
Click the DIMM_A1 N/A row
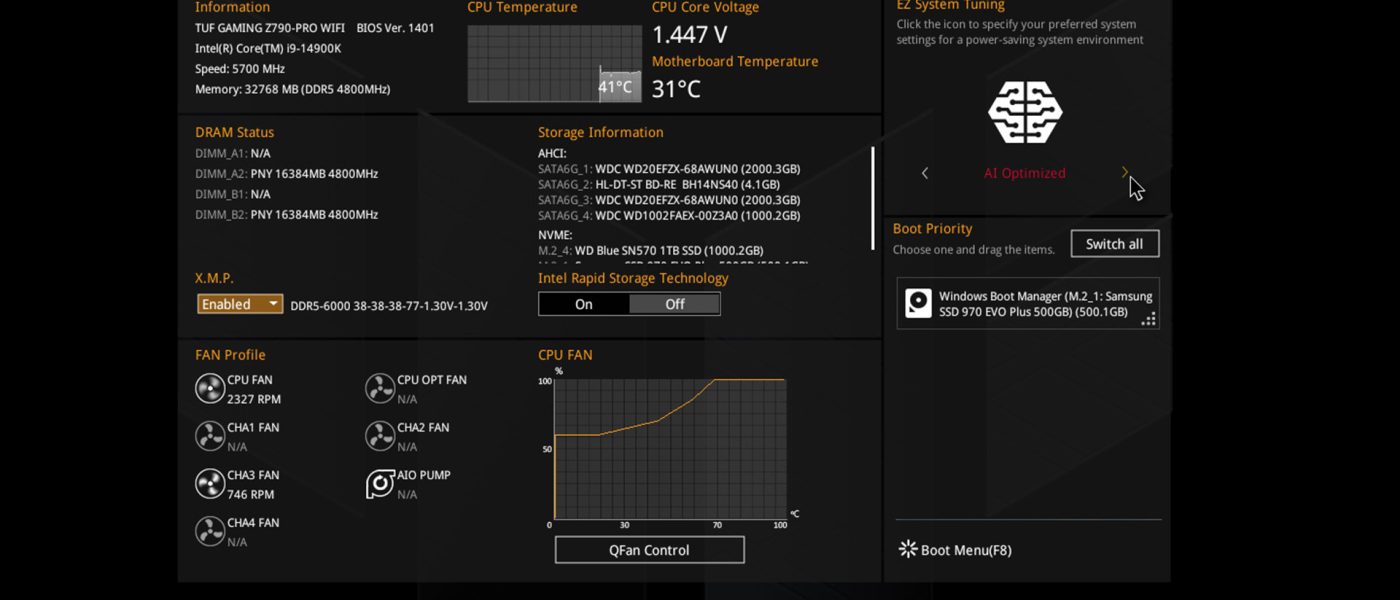[x=233, y=154]
